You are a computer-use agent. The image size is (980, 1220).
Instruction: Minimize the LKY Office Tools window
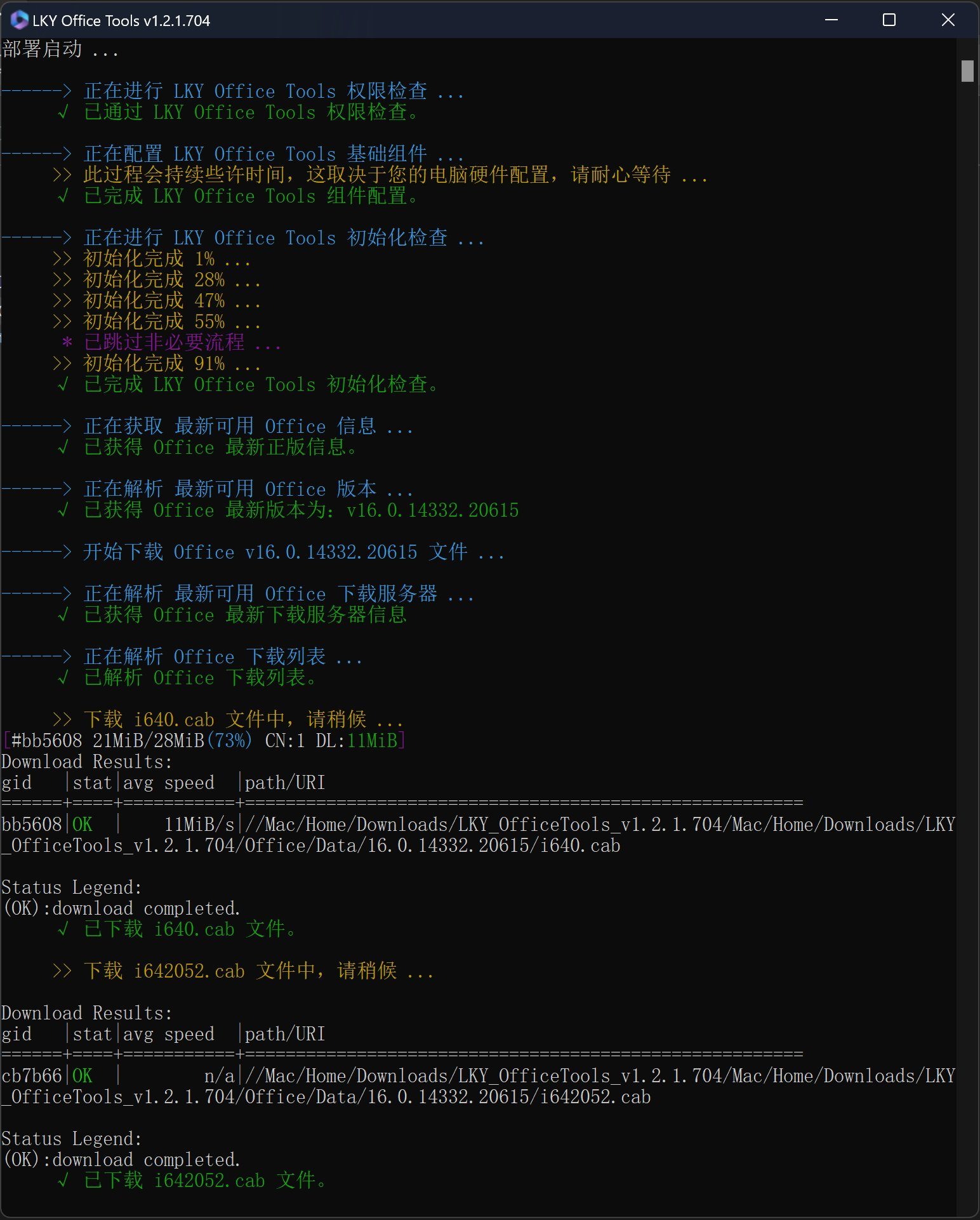831,20
